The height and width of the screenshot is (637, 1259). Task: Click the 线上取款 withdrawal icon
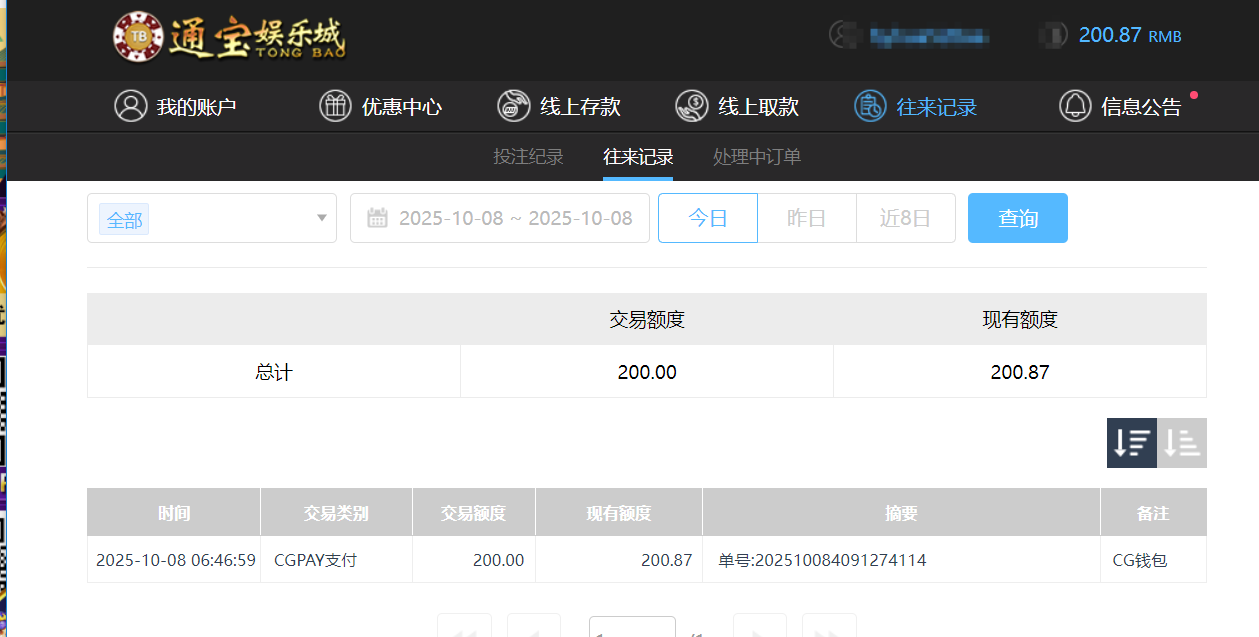[691, 106]
